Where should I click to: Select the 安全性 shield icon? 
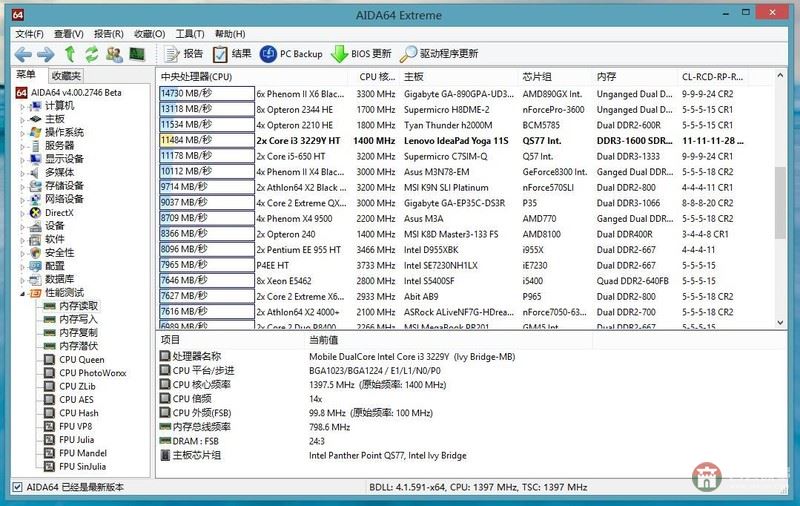click(x=35, y=252)
